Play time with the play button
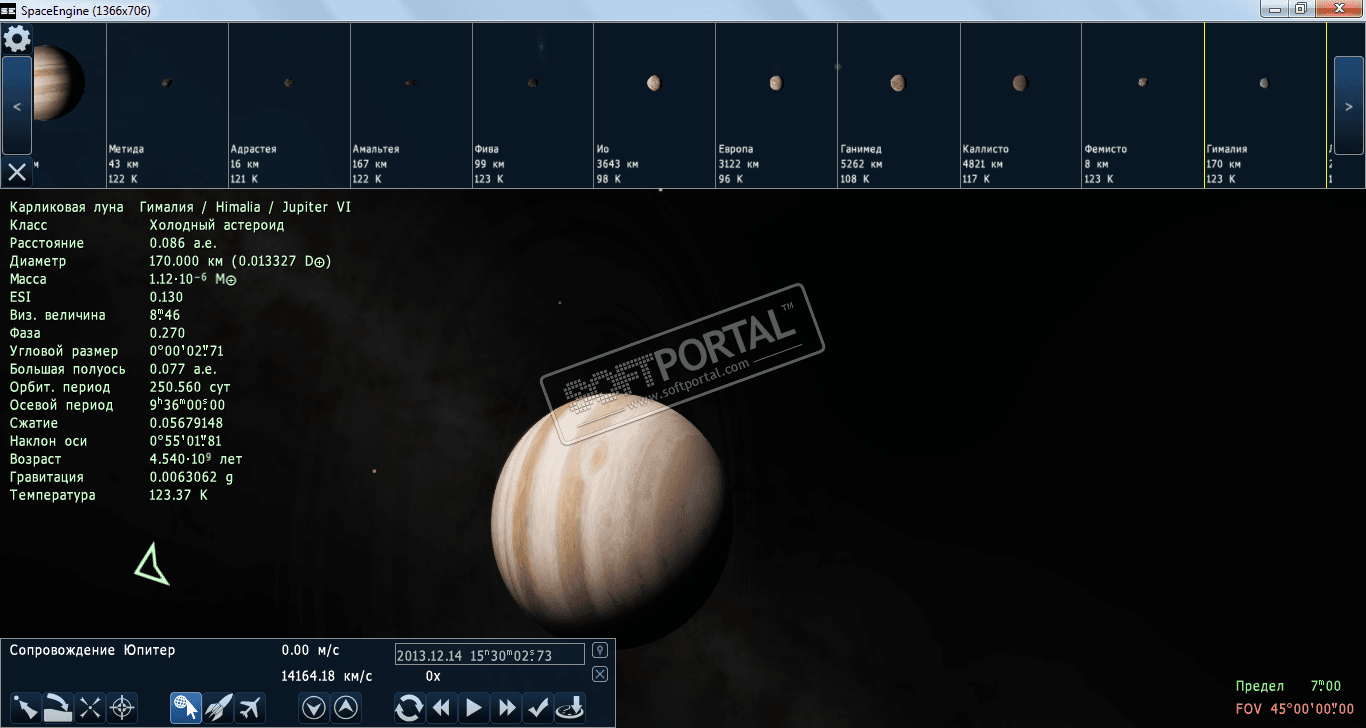The height and width of the screenshot is (728, 1366). click(x=474, y=708)
